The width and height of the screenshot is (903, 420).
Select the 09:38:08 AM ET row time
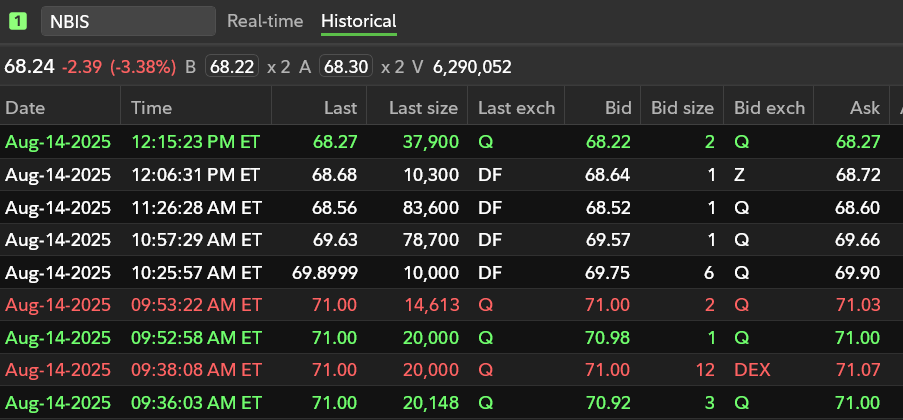(x=196, y=369)
